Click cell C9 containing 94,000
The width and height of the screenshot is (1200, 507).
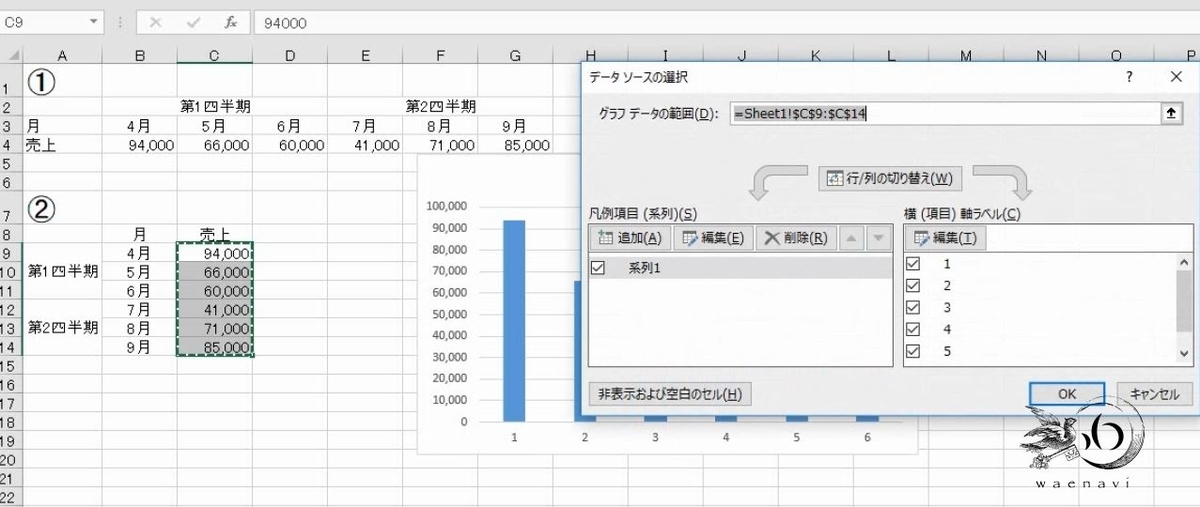215,253
